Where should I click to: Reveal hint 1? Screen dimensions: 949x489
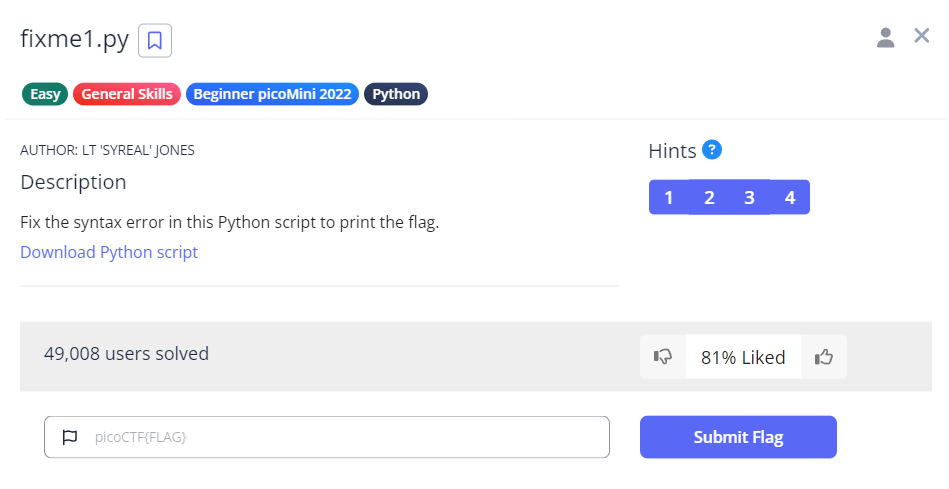[668, 197]
